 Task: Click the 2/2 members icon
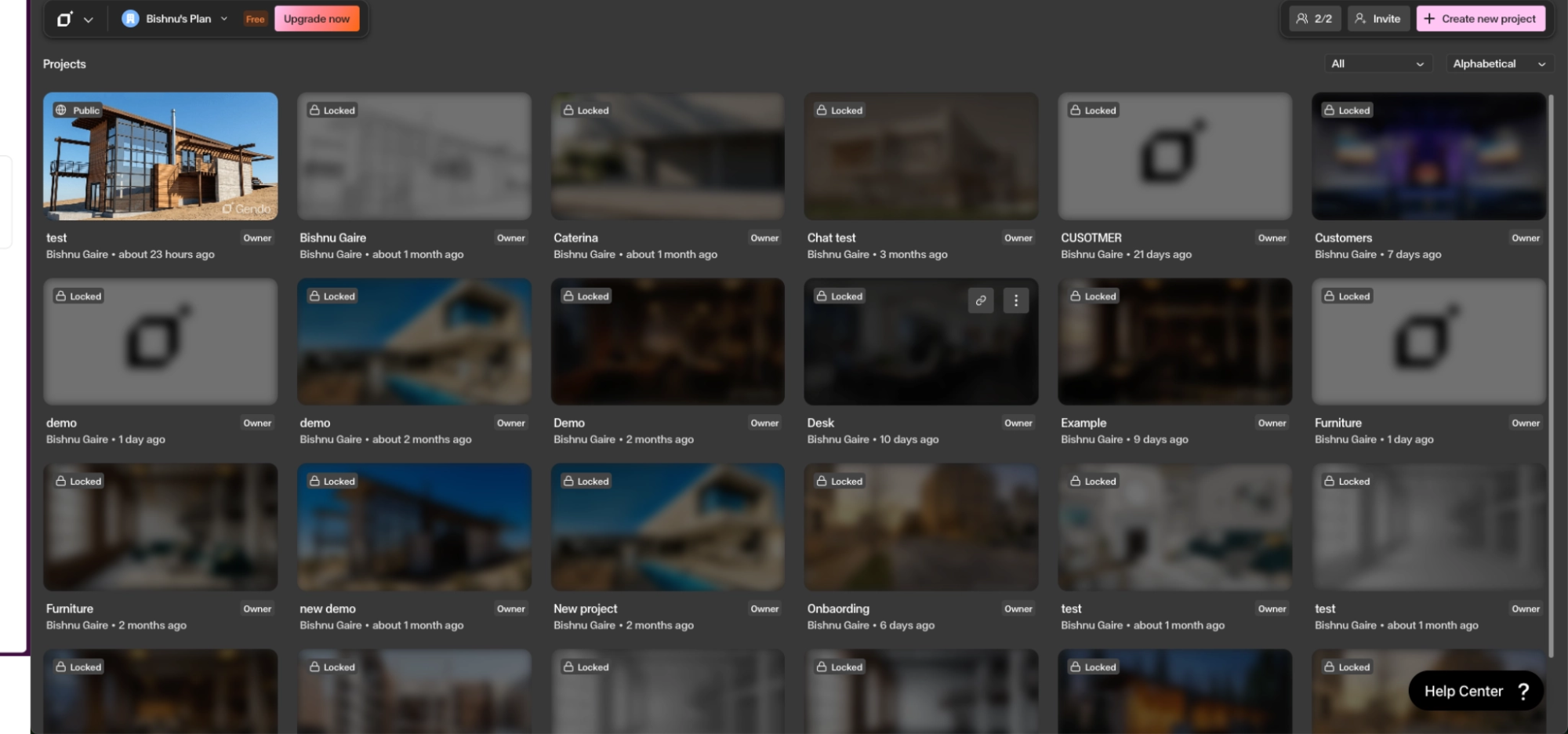1315,19
